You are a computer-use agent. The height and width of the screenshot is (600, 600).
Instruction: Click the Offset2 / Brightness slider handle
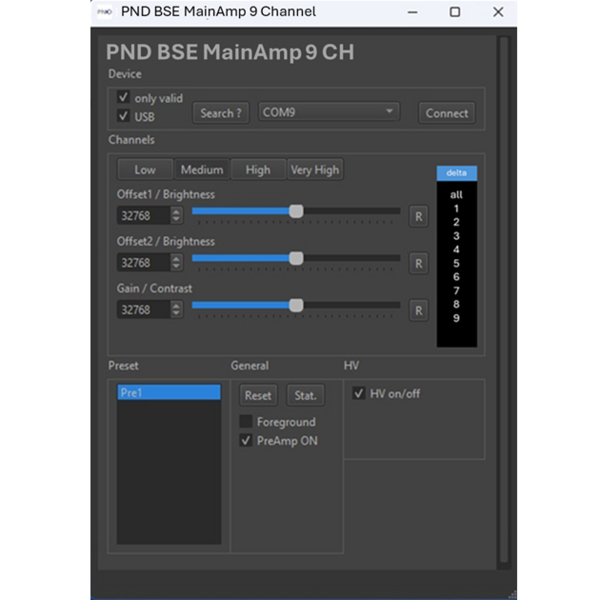point(296,258)
